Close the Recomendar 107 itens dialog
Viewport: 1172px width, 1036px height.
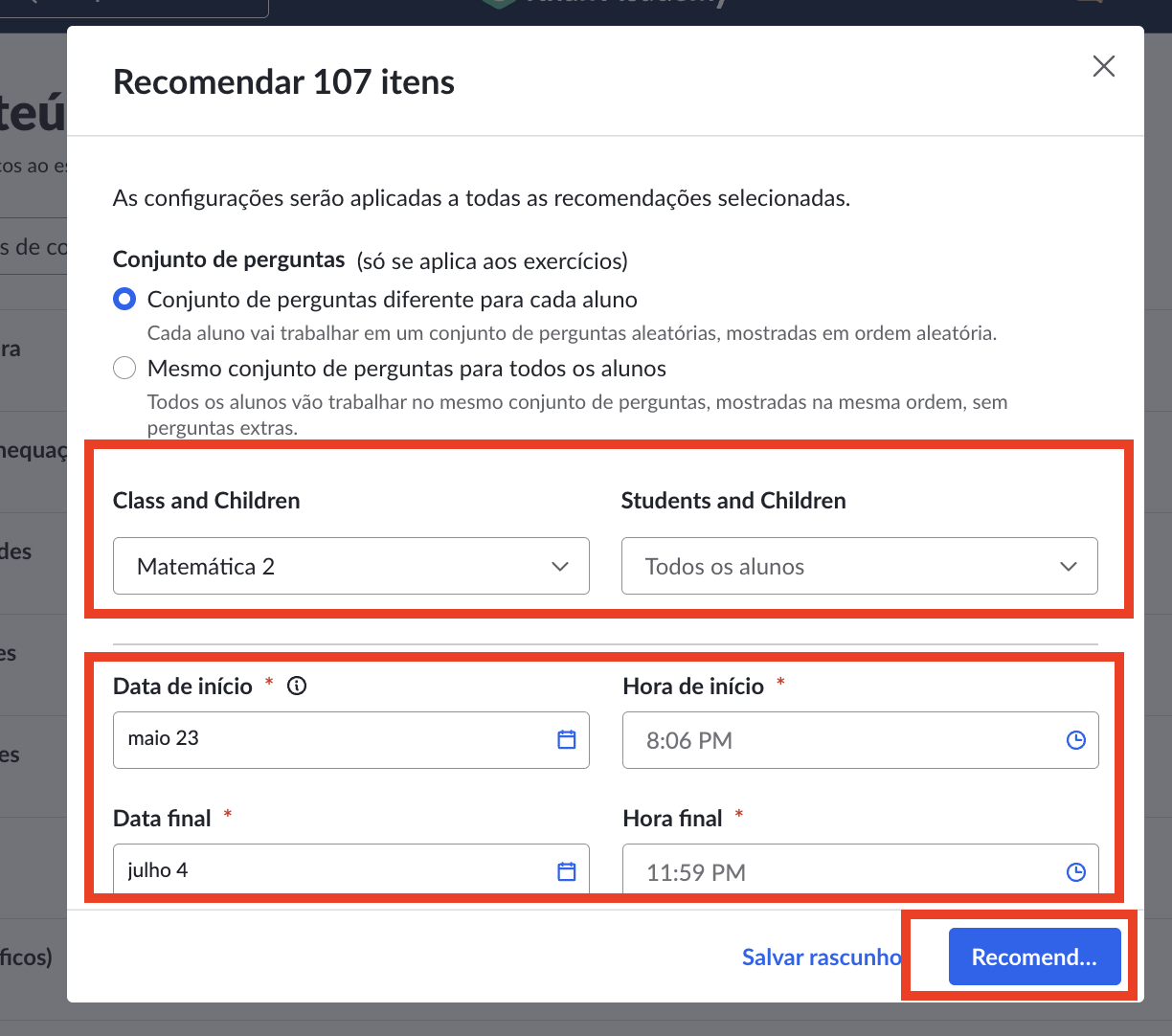coord(1104,66)
